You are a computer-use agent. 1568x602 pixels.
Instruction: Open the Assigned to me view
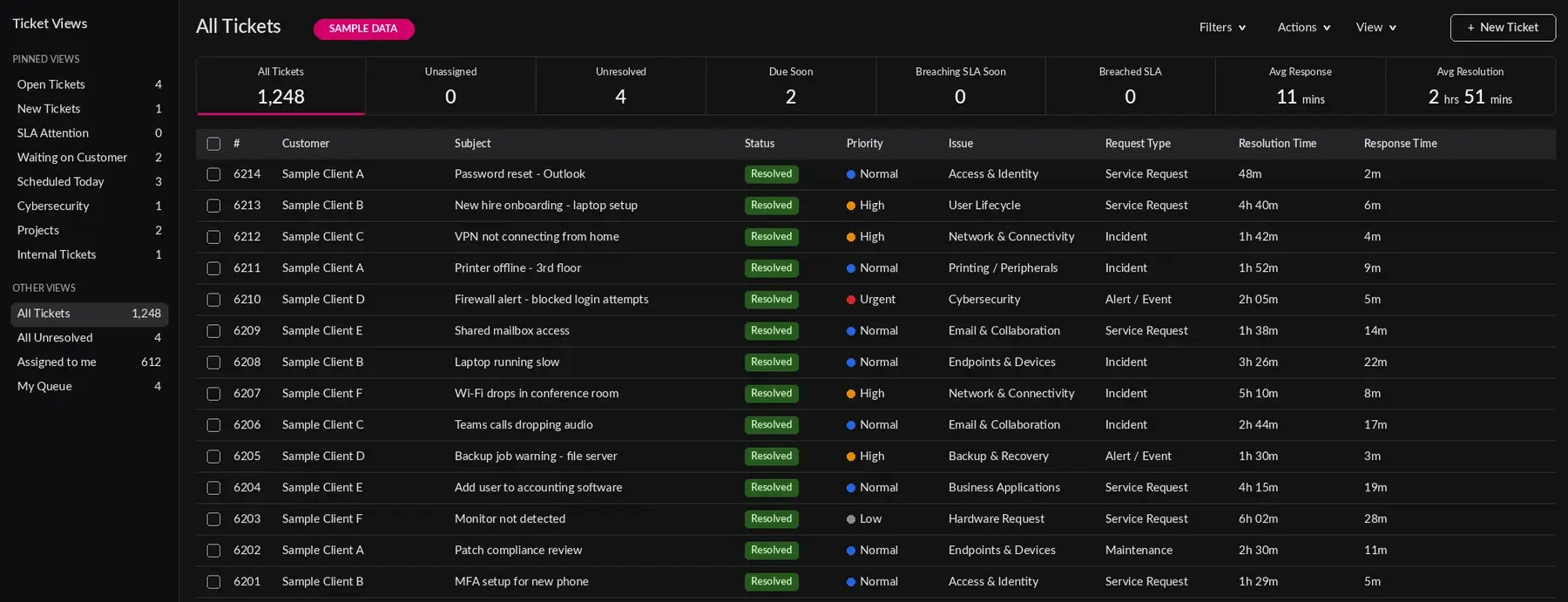pyautogui.click(x=89, y=362)
